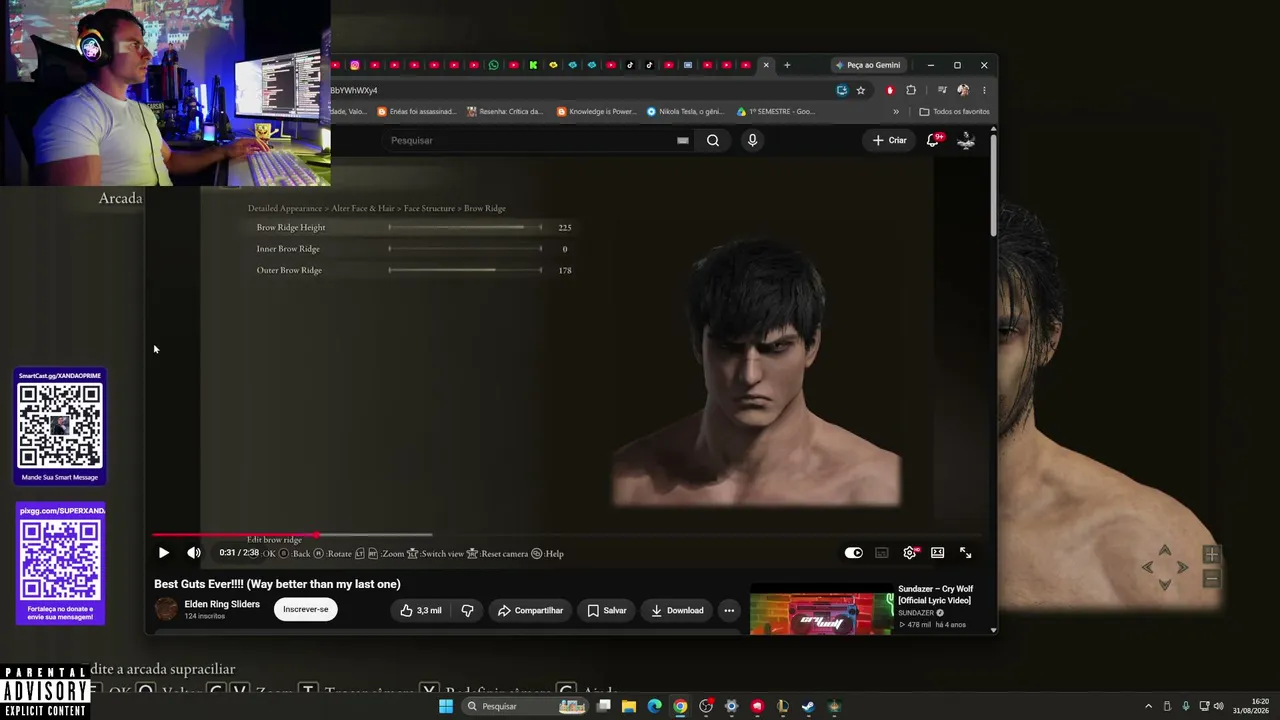The height and width of the screenshot is (720, 1280).
Task: Open the Criar create menu
Action: coord(889,140)
